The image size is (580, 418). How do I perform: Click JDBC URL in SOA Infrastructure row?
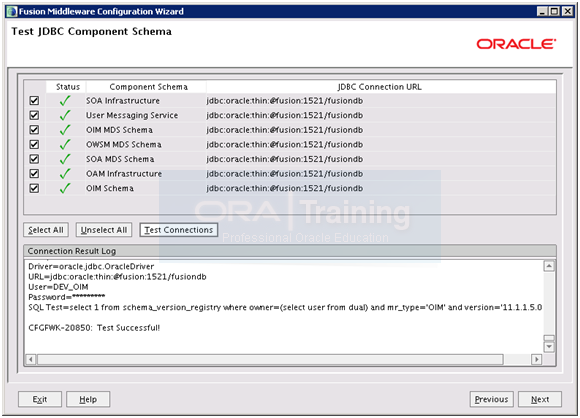[x=284, y=101]
